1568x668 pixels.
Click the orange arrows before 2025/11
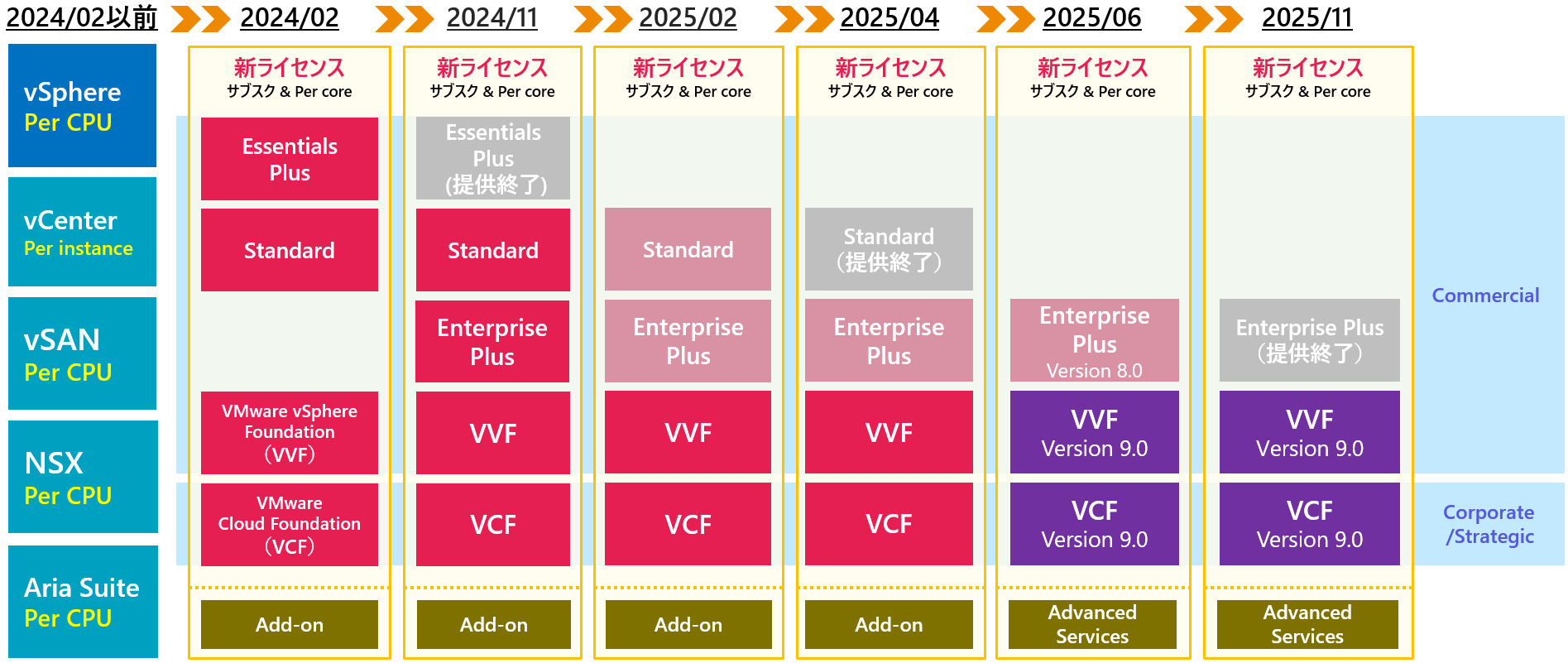[x=1214, y=19]
